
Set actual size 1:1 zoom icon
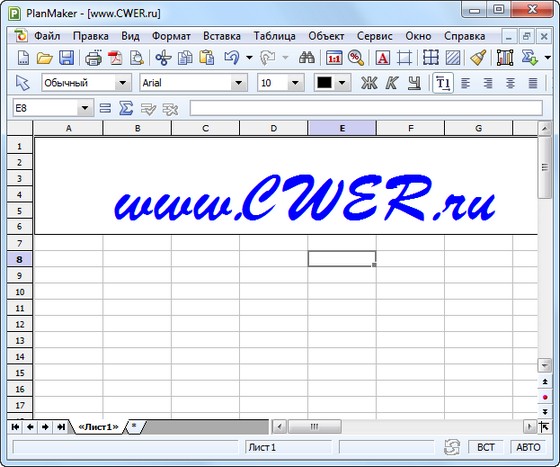334,58
